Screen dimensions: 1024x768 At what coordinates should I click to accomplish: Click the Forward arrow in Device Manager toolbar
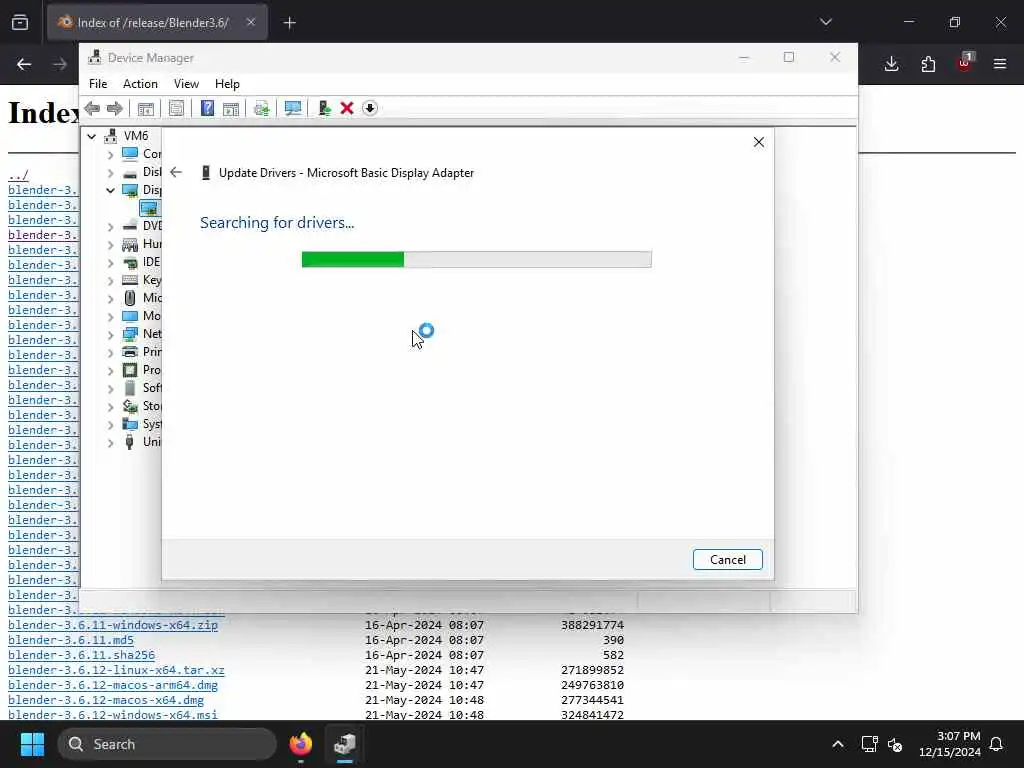point(115,108)
